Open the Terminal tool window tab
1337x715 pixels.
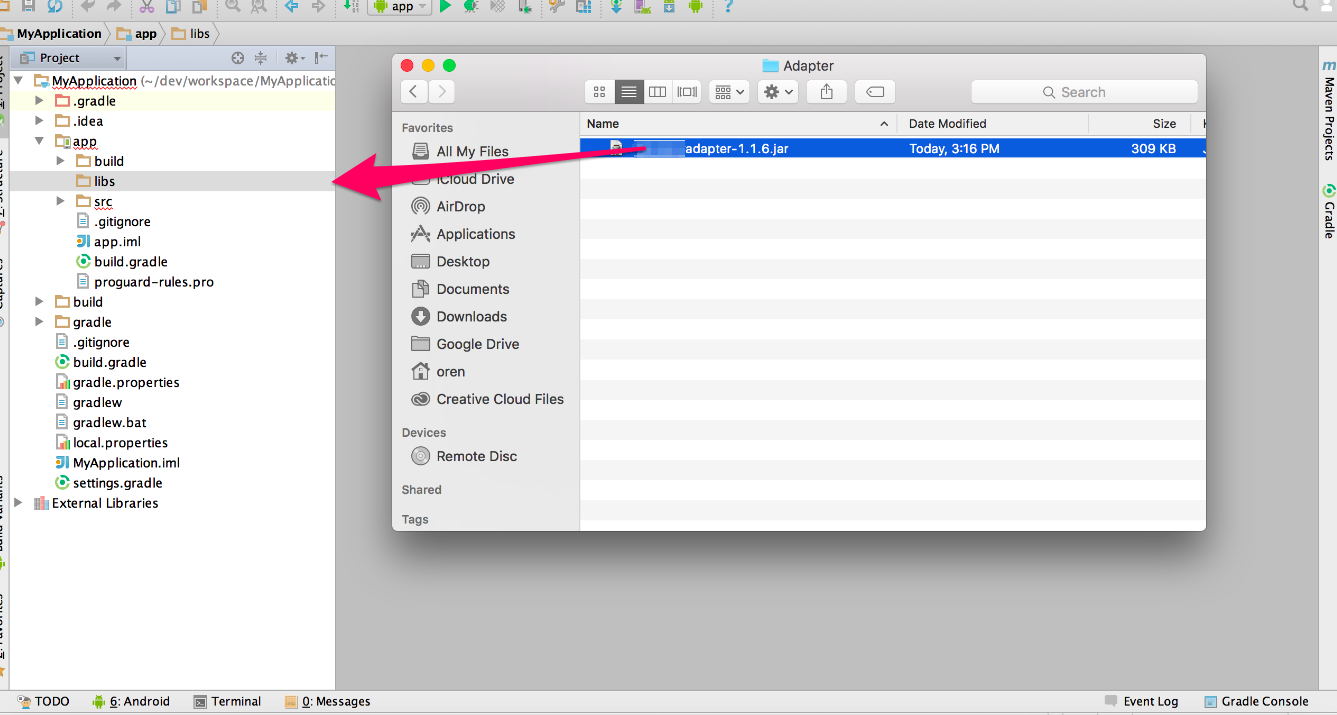[x=227, y=701]
